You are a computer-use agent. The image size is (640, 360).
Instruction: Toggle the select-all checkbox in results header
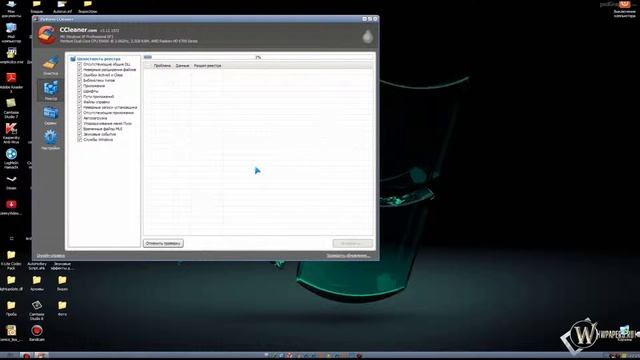(x=148, y=66)
